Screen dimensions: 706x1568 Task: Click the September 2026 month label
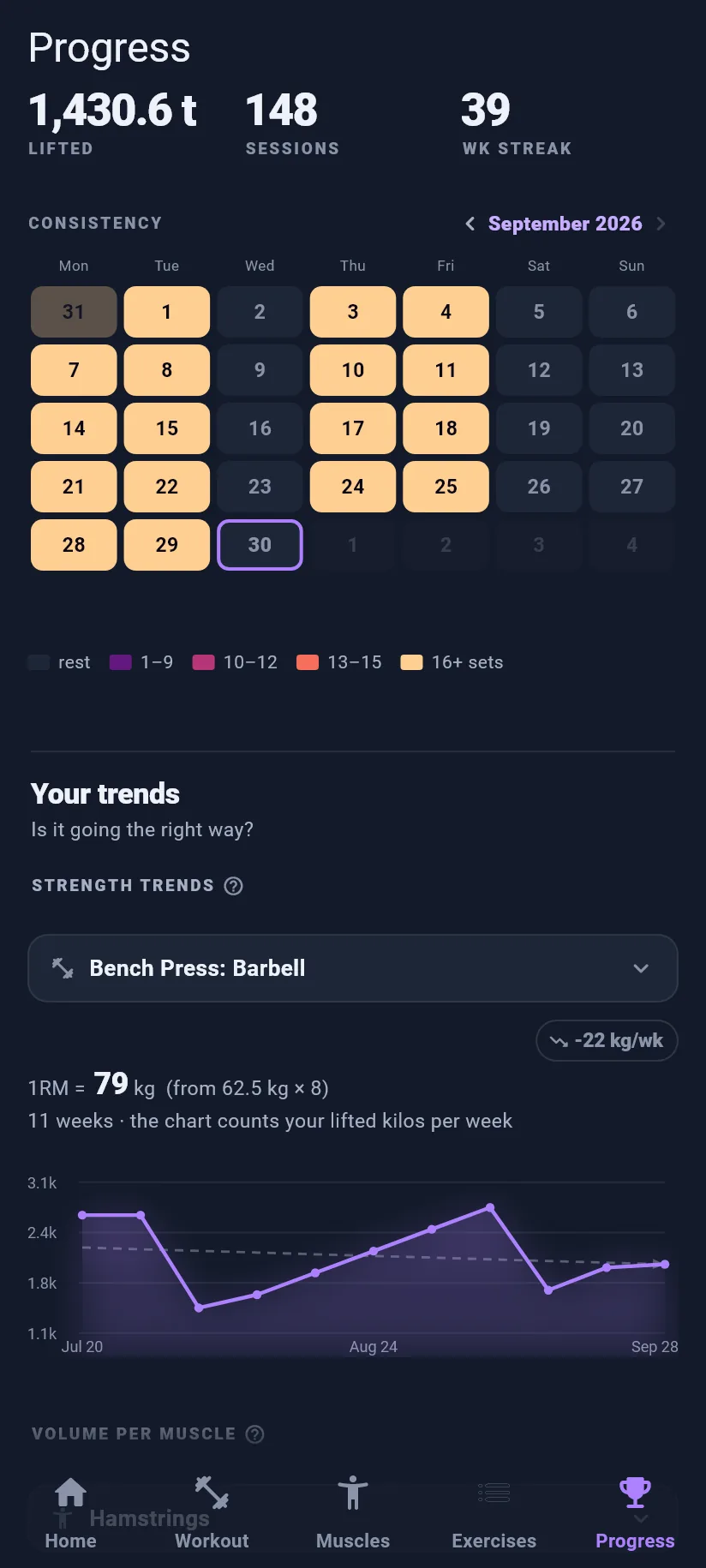565,224
